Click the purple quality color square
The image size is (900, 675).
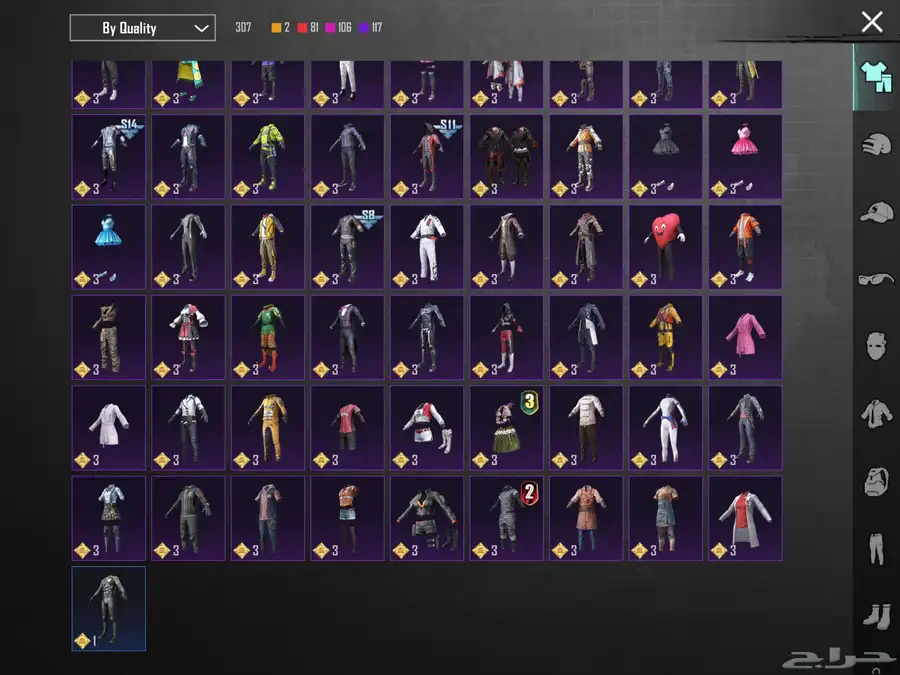point(364,28)
